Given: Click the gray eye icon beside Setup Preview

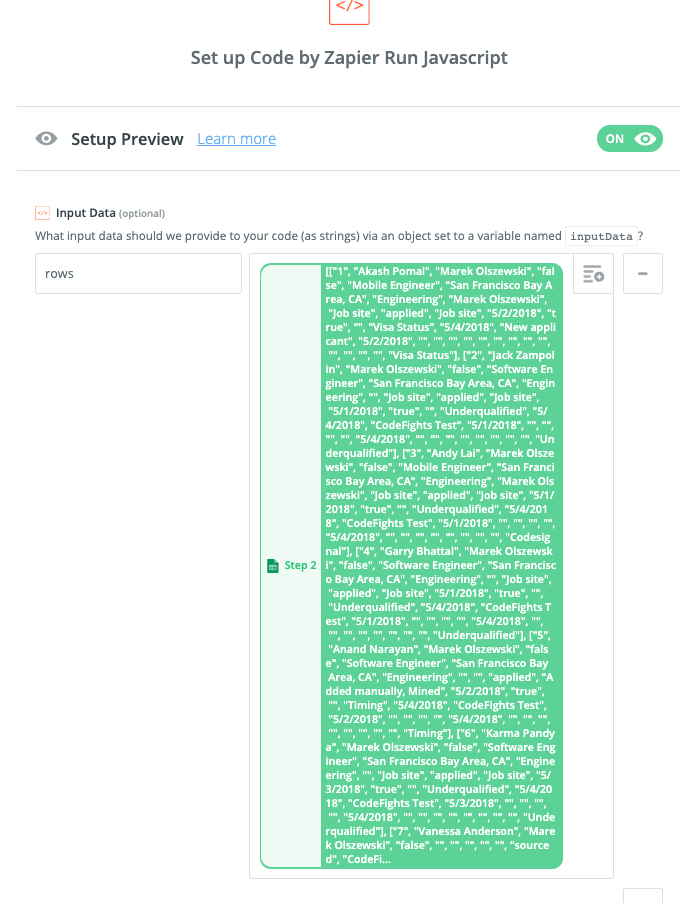Looking at the screenshot, I should pos(46,139).
